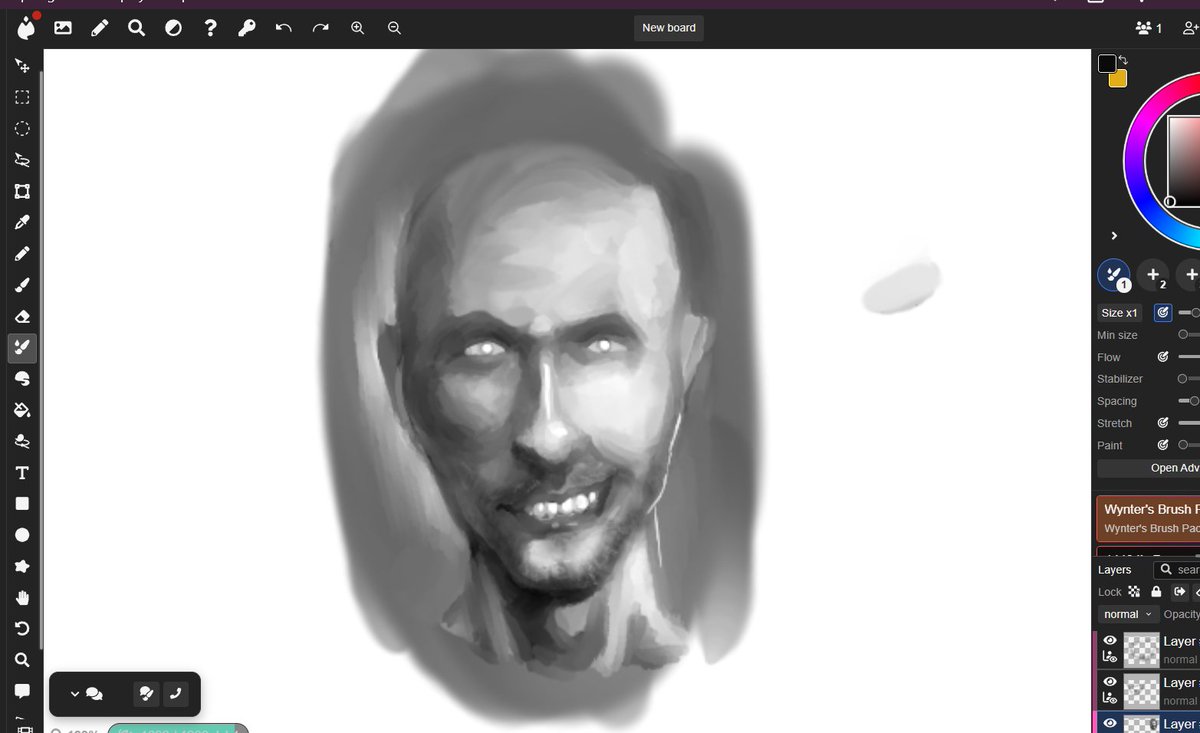Screen dimensions: 1200x733
Task: Rename the New board title
Action: click(x=669, y=28)
